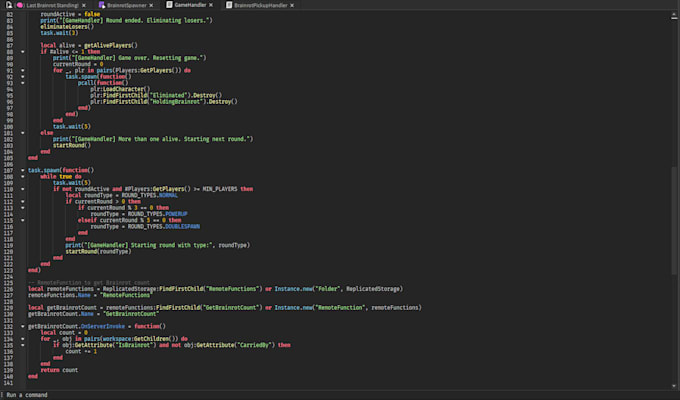Click 'roundActive = false' on line 82
Image resolution: width=680 pixels, height=400 pixels.
coord(70,14)
